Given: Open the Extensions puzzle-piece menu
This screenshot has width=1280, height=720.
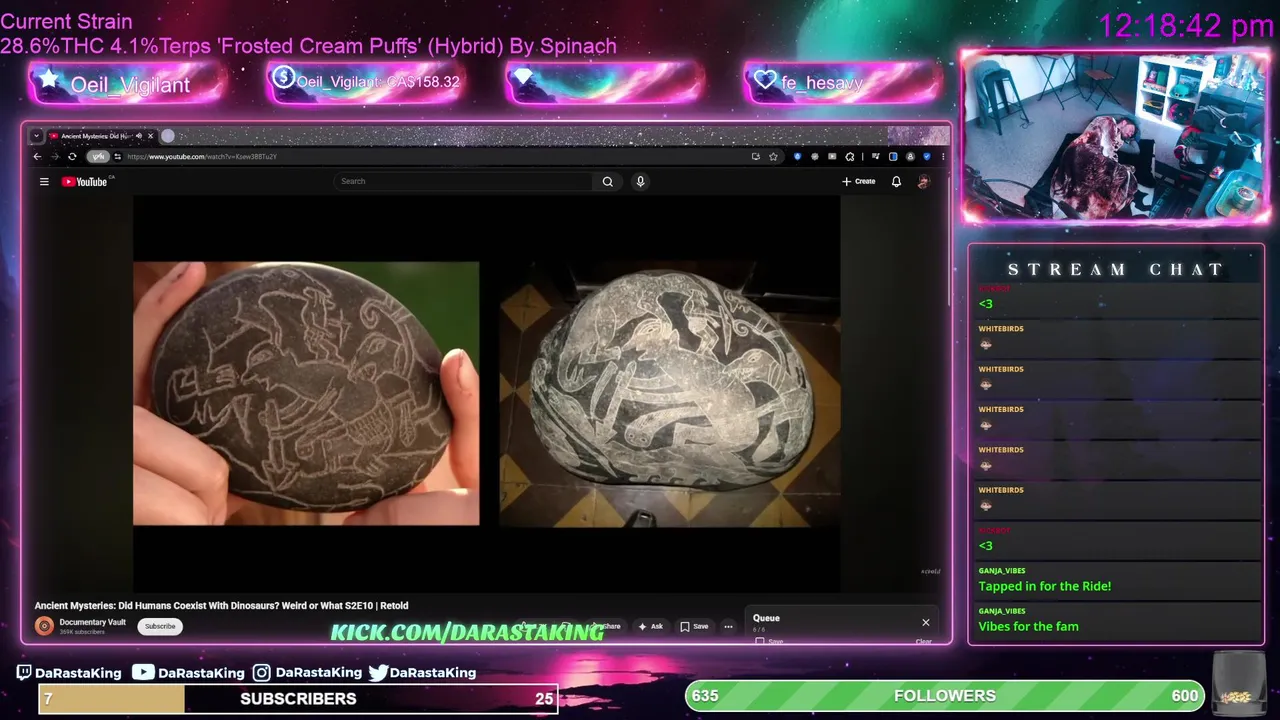Looking at the screenshot, I should pos(850,156).
